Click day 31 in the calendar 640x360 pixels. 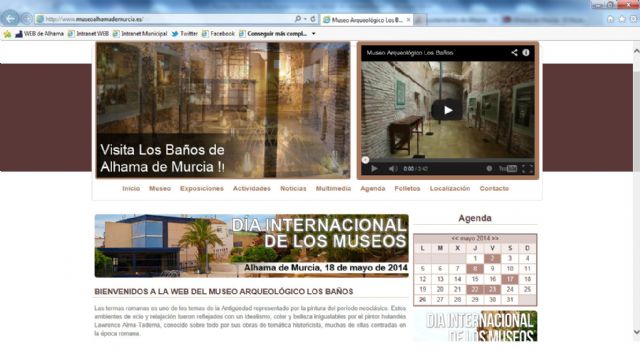coord(510,300)
